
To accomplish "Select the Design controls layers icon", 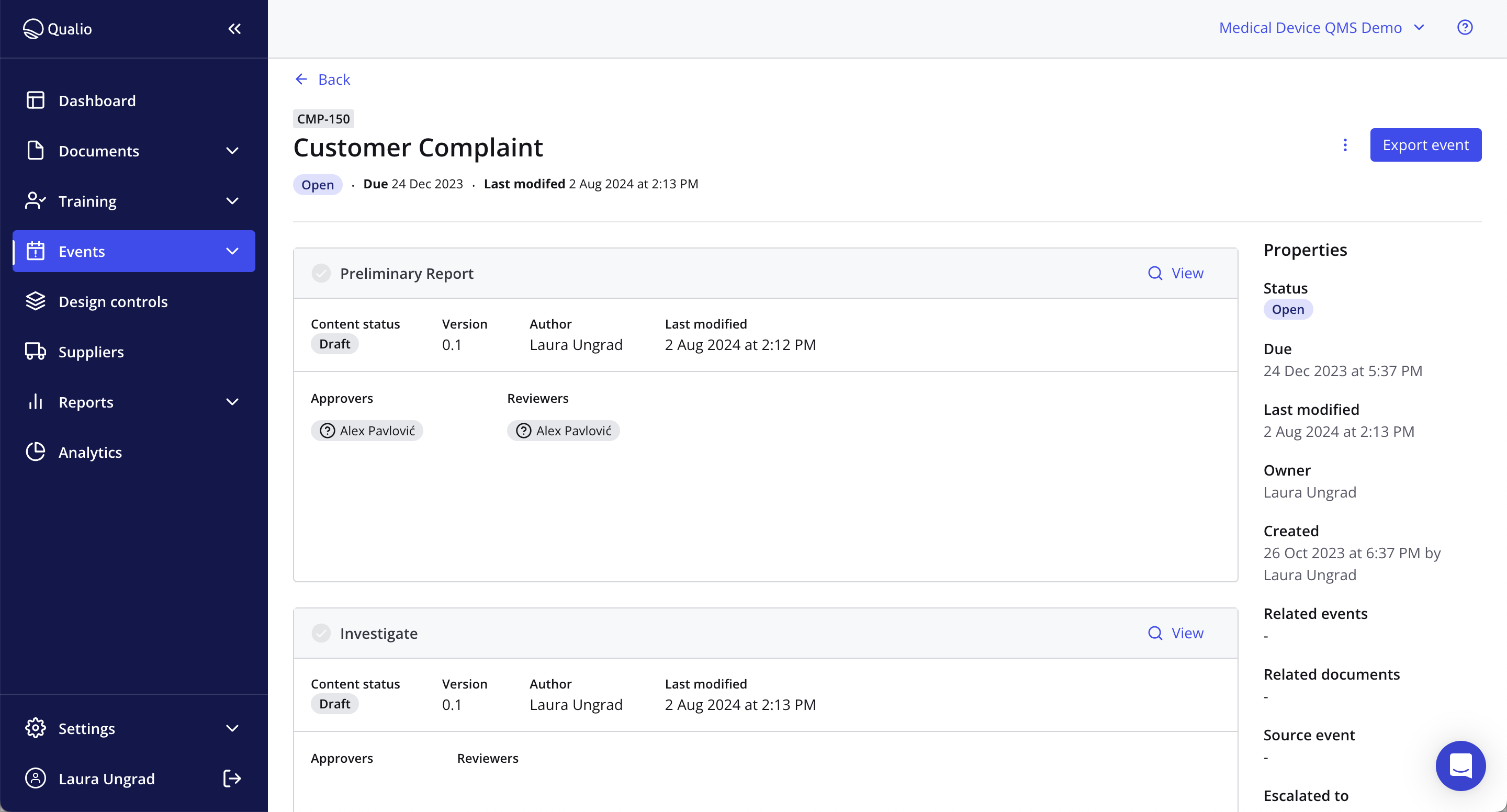I will pos(35,301).
